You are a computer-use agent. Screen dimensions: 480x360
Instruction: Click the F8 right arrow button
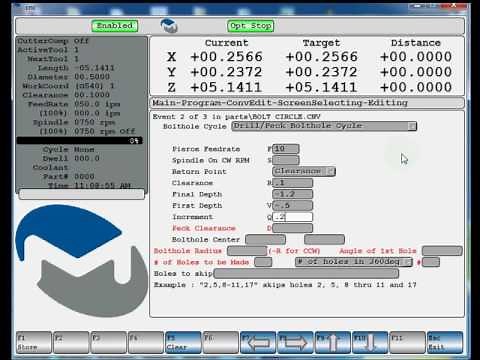point(295,342)
